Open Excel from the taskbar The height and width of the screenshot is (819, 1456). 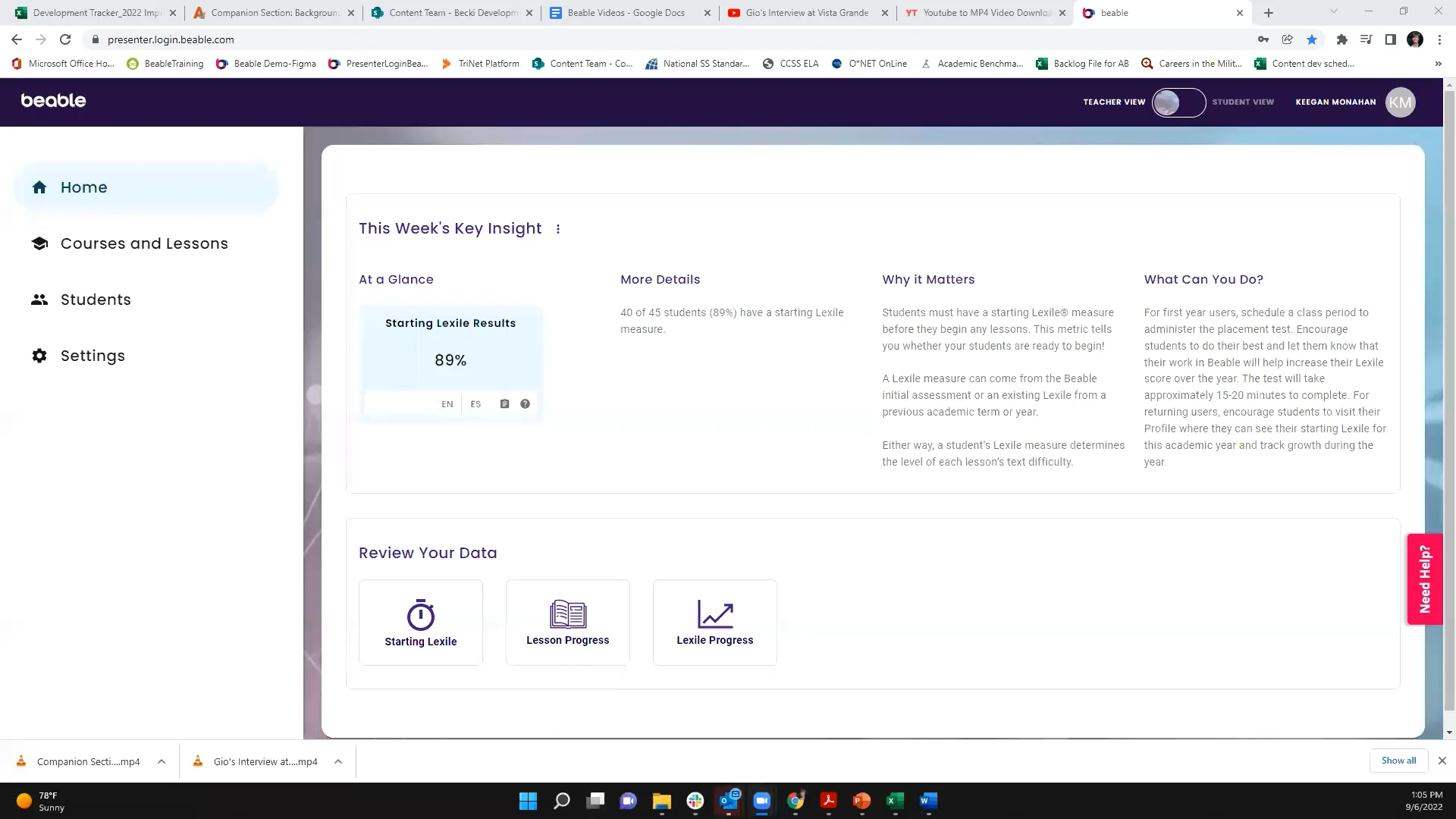895,801
